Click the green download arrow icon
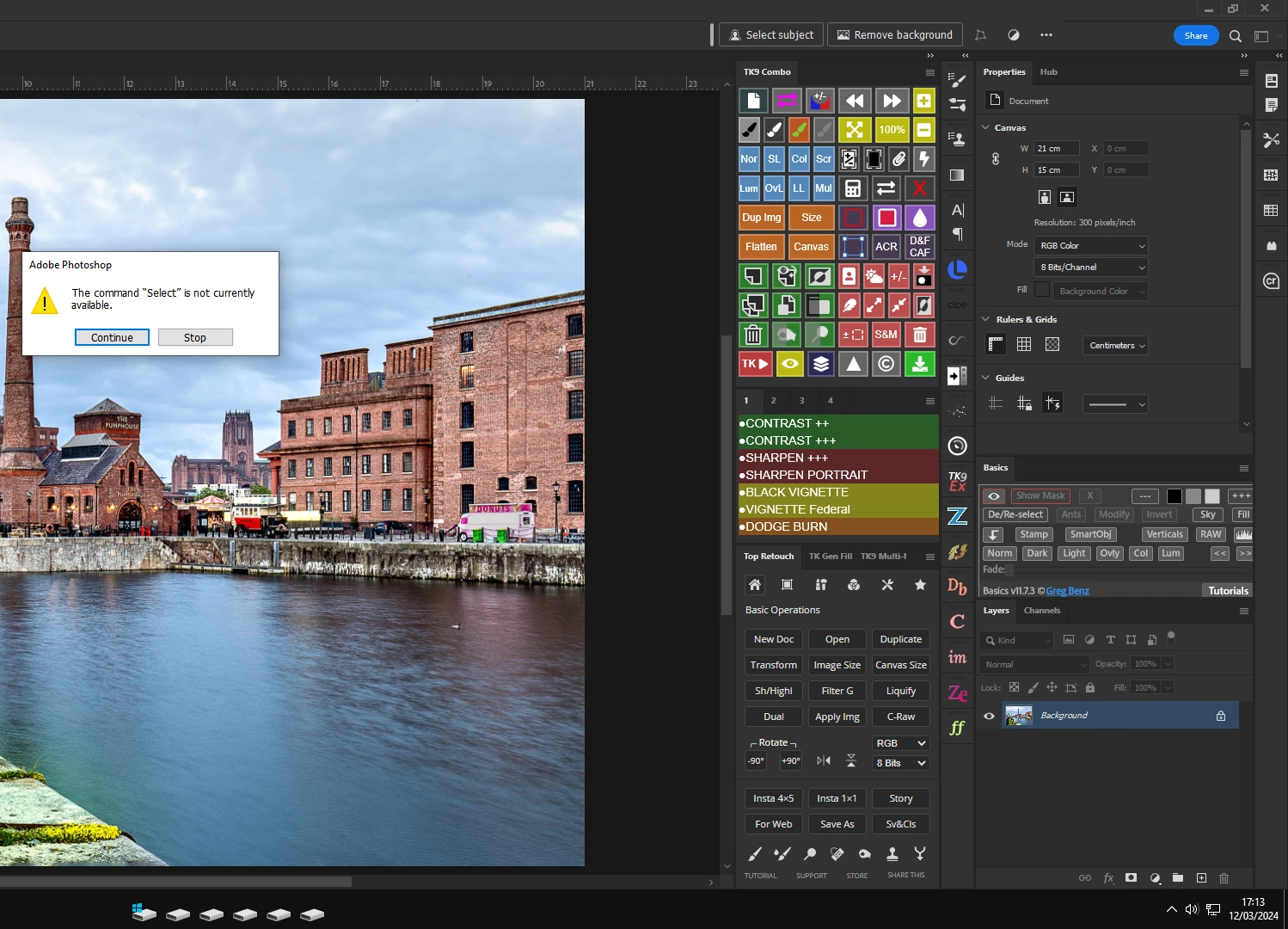Image resolution: width=1288 pixels, height=929 pixels. 919,364
